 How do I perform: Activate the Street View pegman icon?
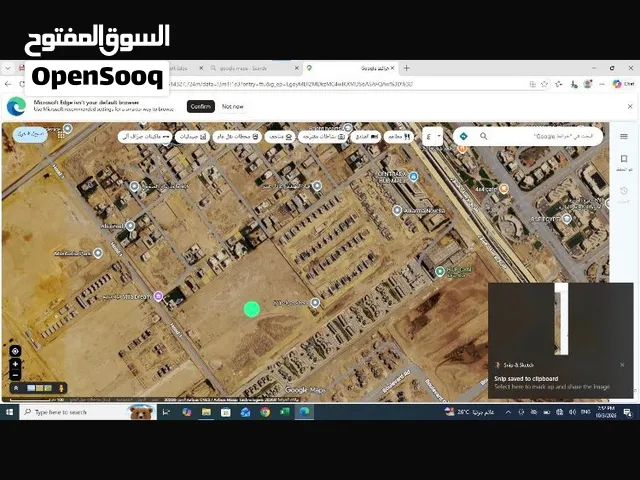[x=61, y=388]
